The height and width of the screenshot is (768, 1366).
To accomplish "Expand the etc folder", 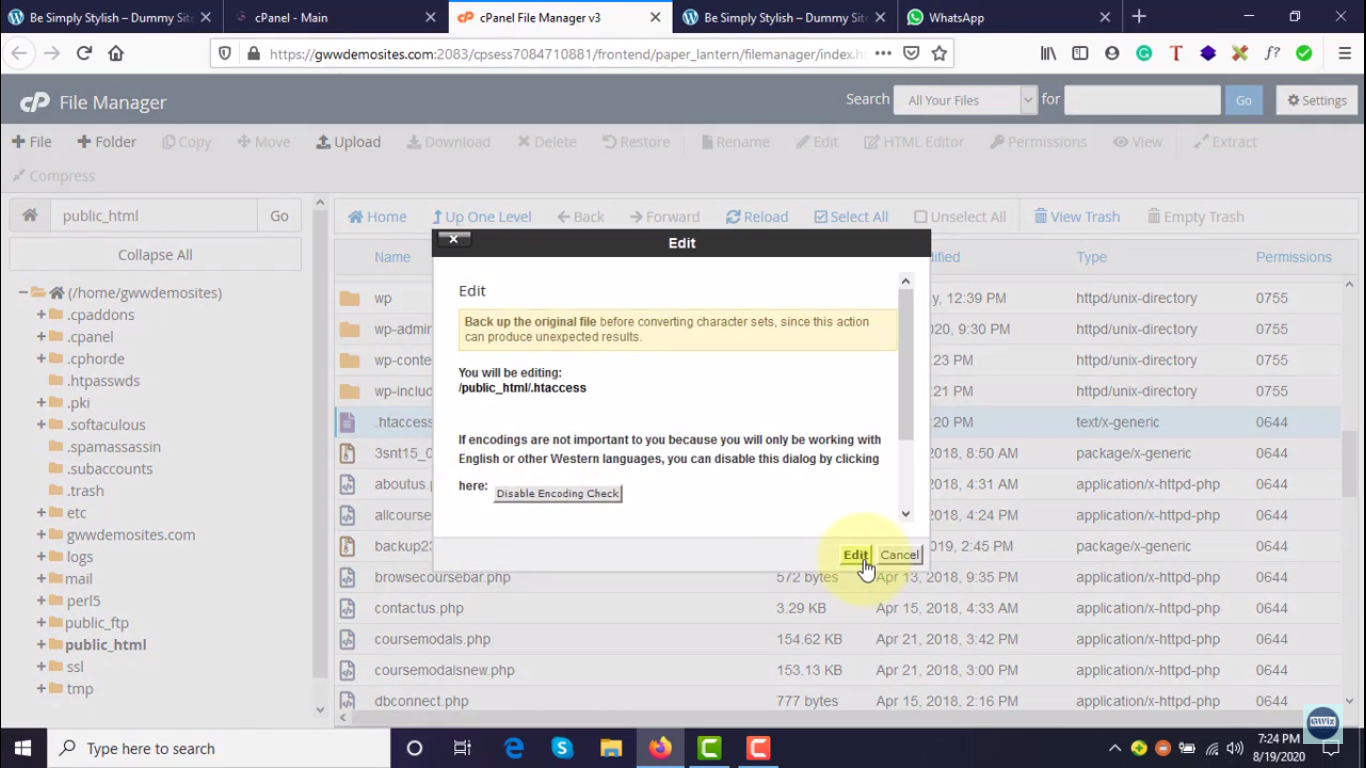I will [41, 513].
